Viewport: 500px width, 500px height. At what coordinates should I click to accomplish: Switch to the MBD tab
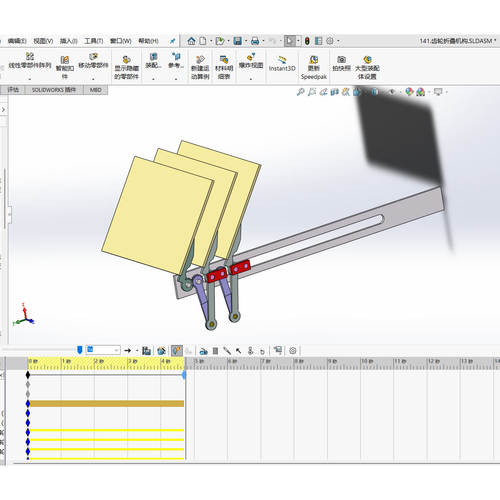tap(96, 90)
